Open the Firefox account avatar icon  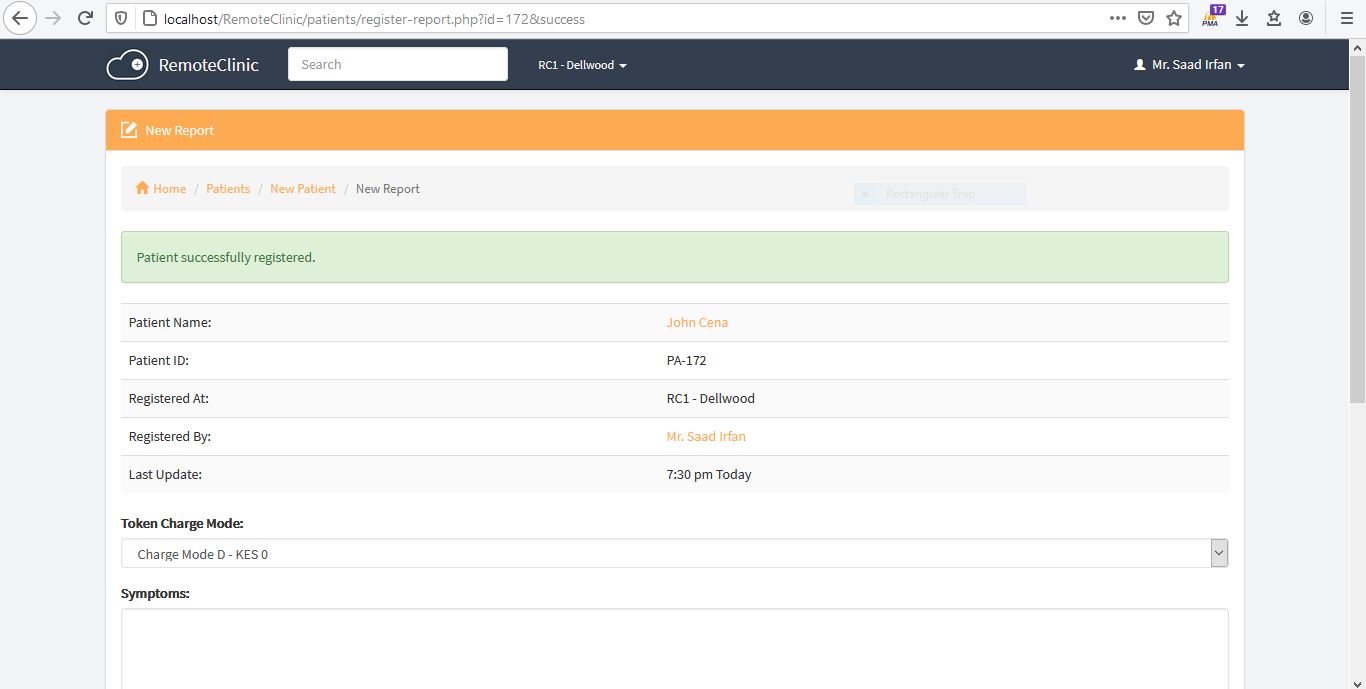point(1306,18)
